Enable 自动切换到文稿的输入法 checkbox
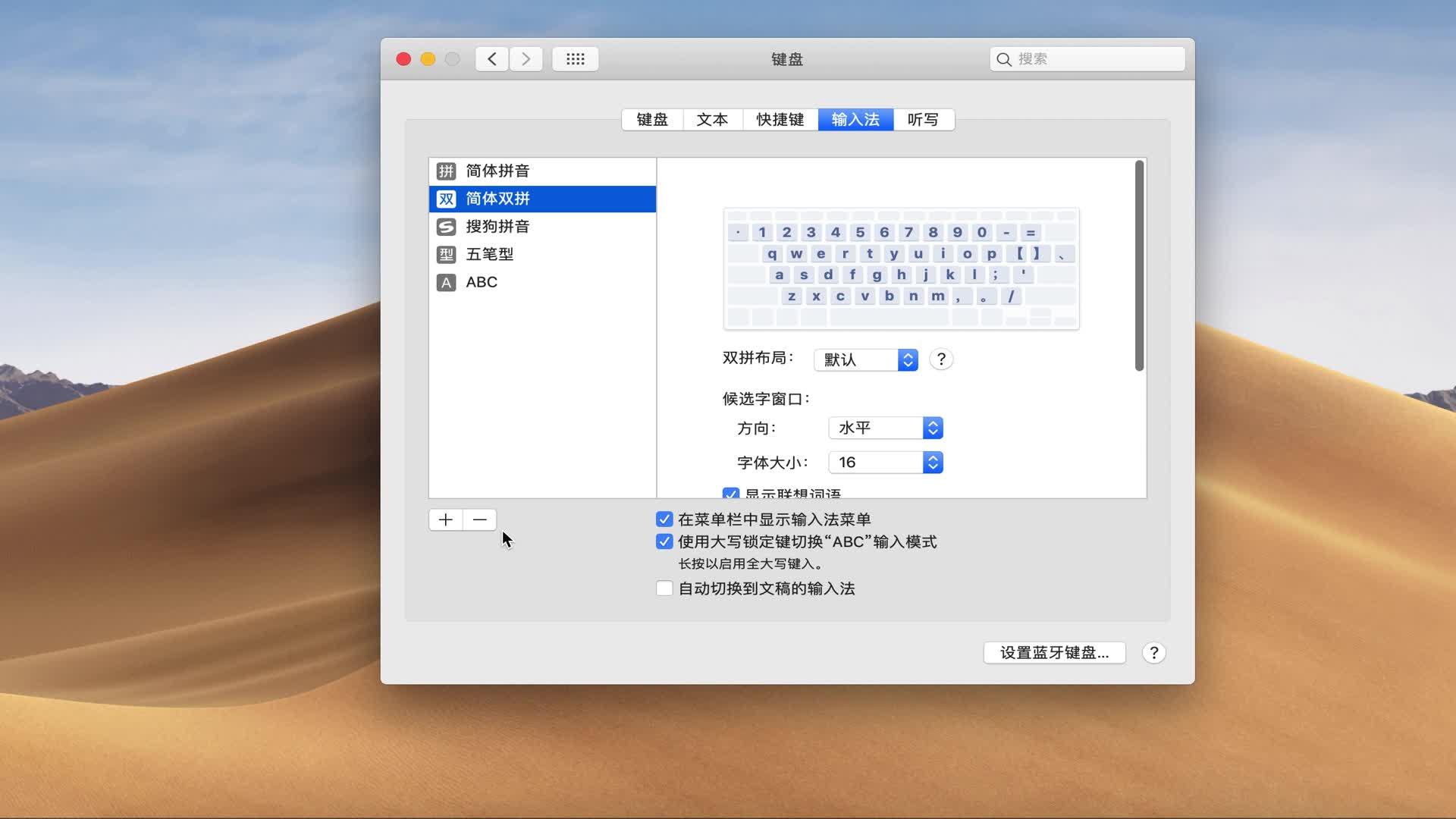 pos(664,588)
